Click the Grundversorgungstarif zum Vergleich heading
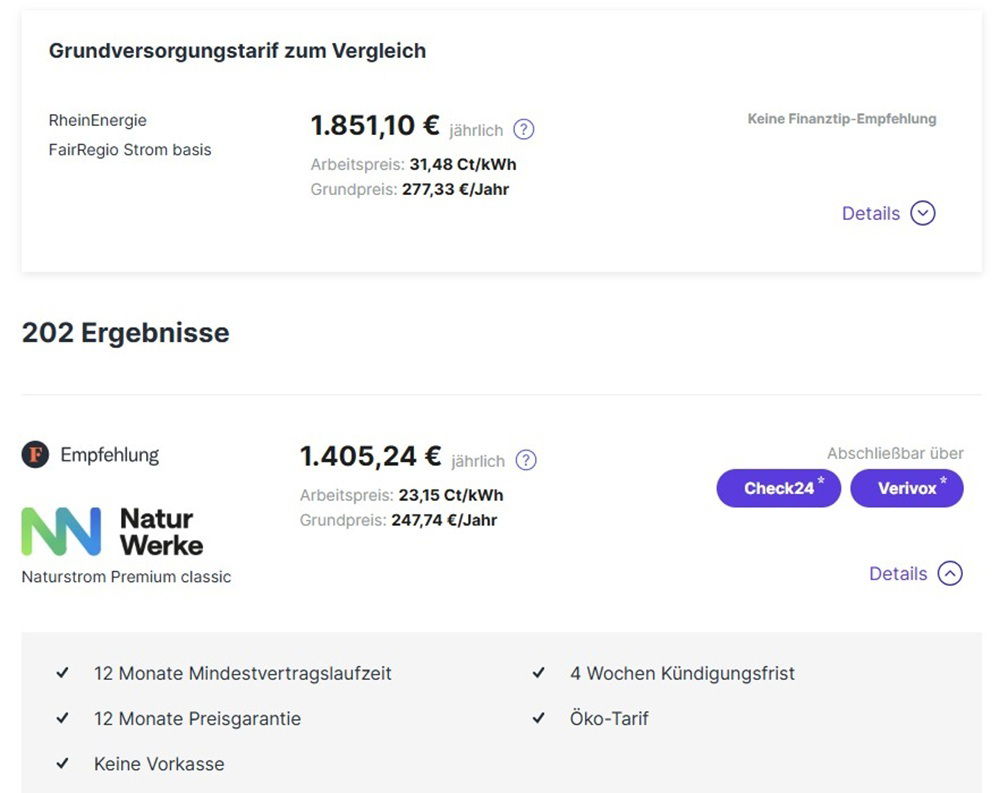This screenshot has height=793, width=1008. click(x=237, y=51)
